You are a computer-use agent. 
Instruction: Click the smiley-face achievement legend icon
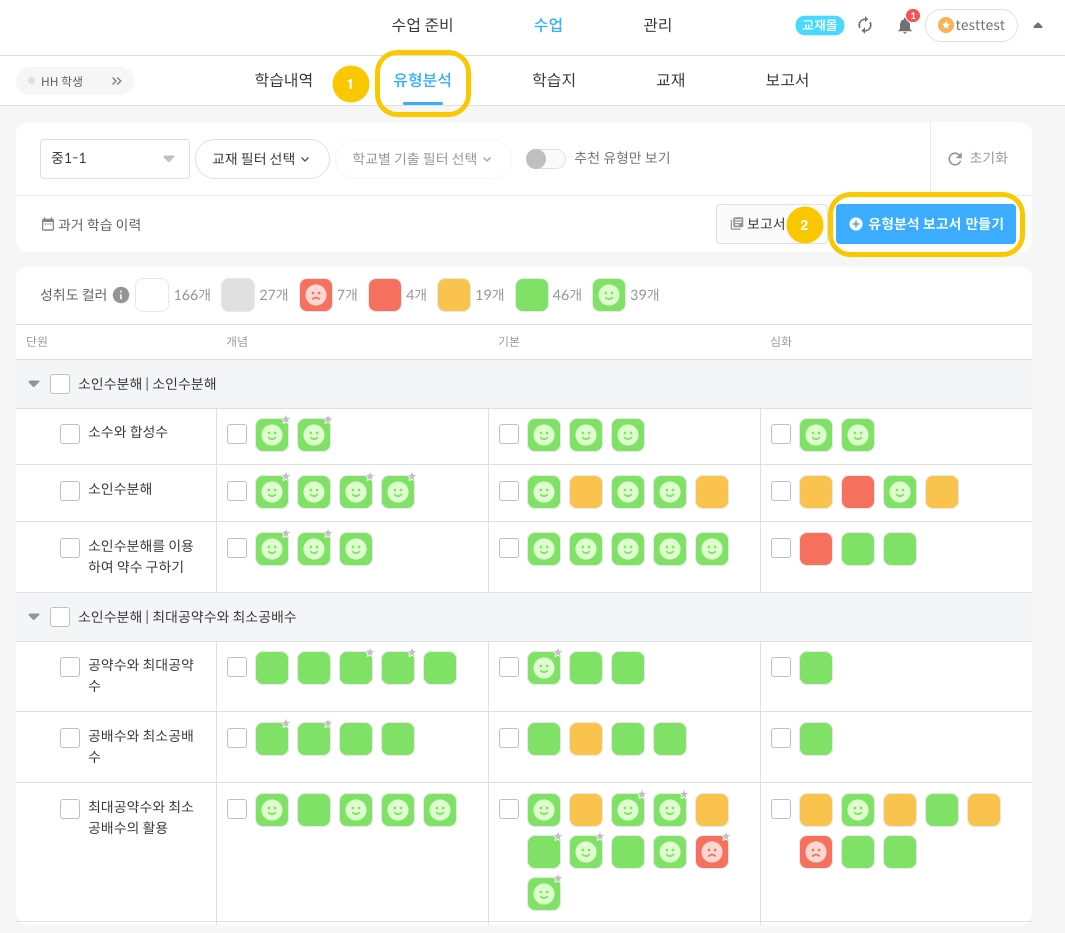tap(609, 295)
